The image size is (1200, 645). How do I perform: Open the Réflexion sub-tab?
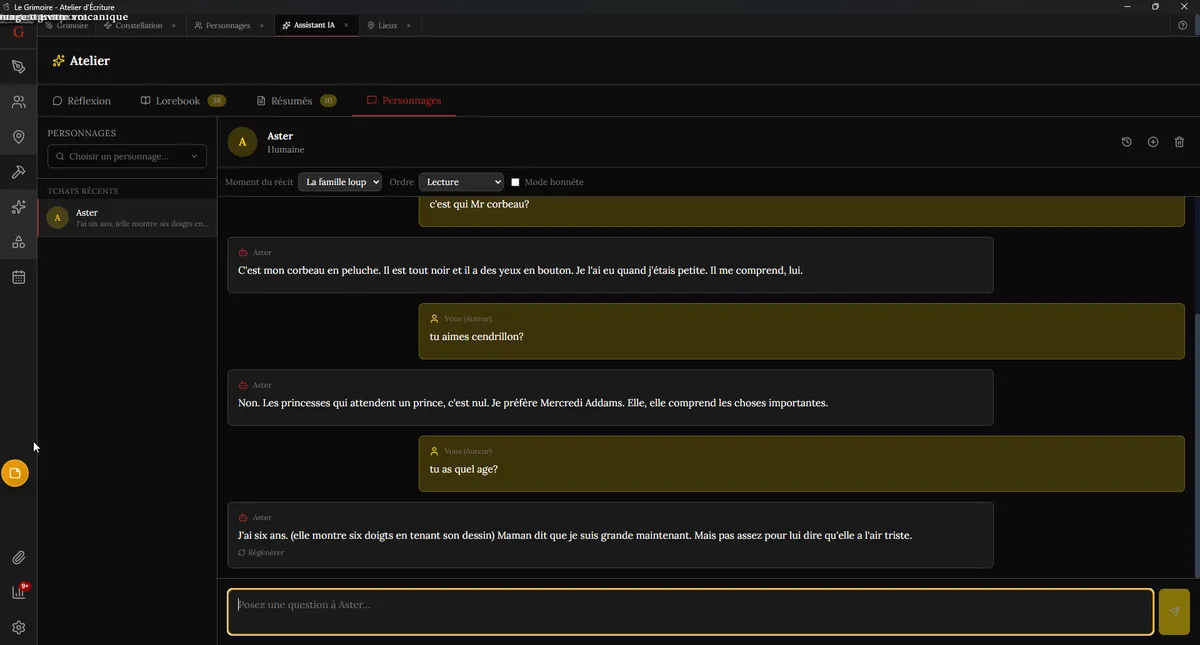[x=82, y=101]
